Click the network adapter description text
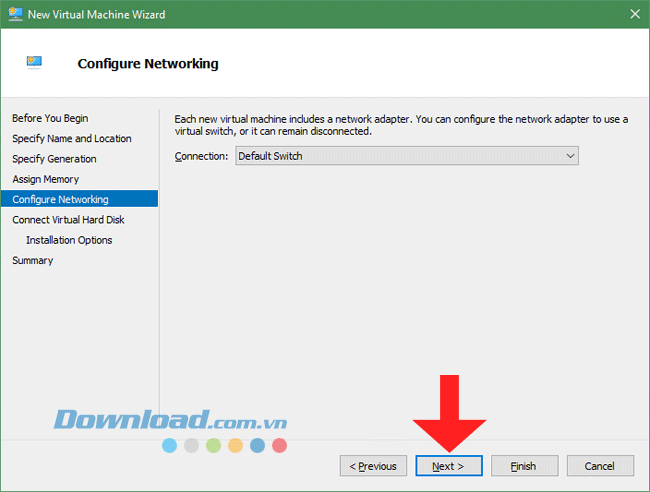650x492 pixels. pos(401,125)
